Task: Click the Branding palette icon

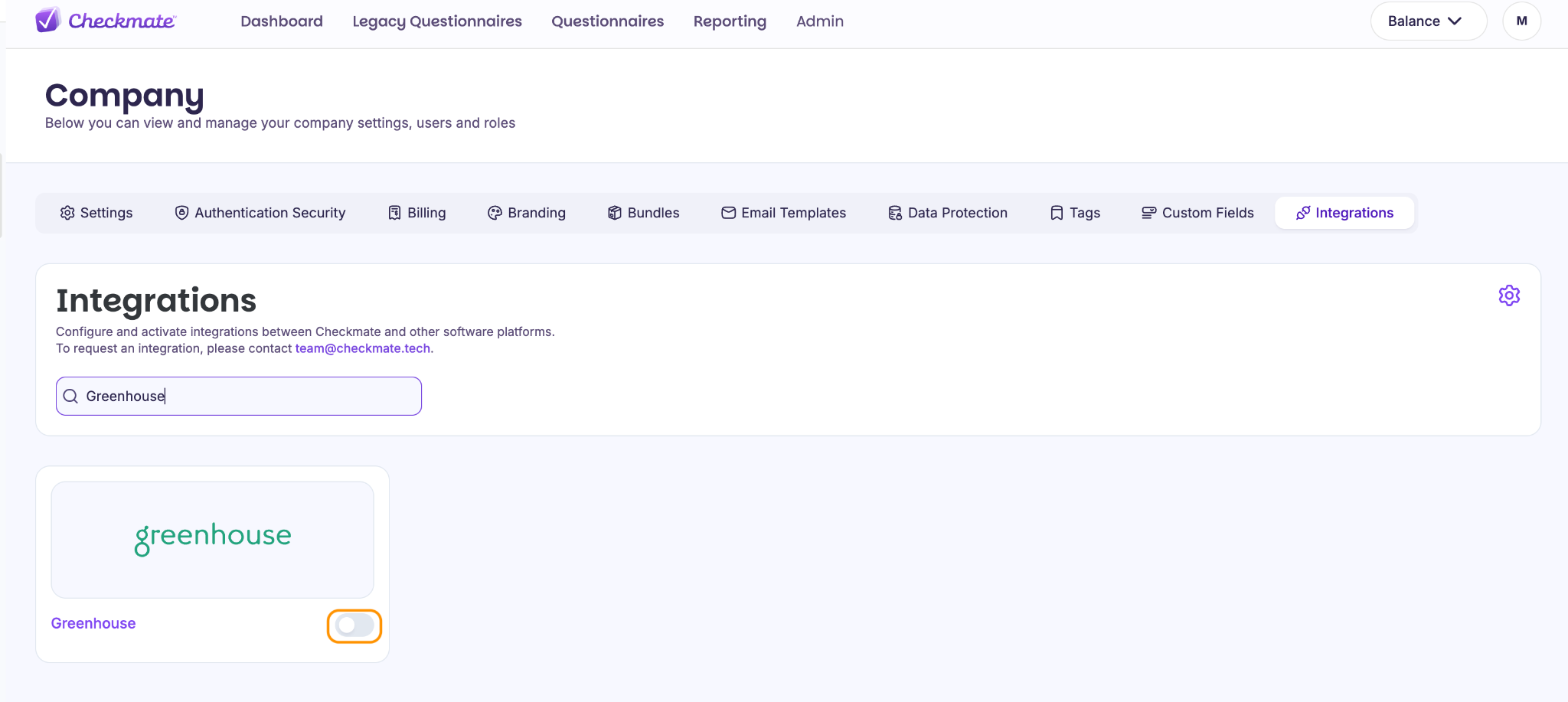Action: [x=495, y=213]
